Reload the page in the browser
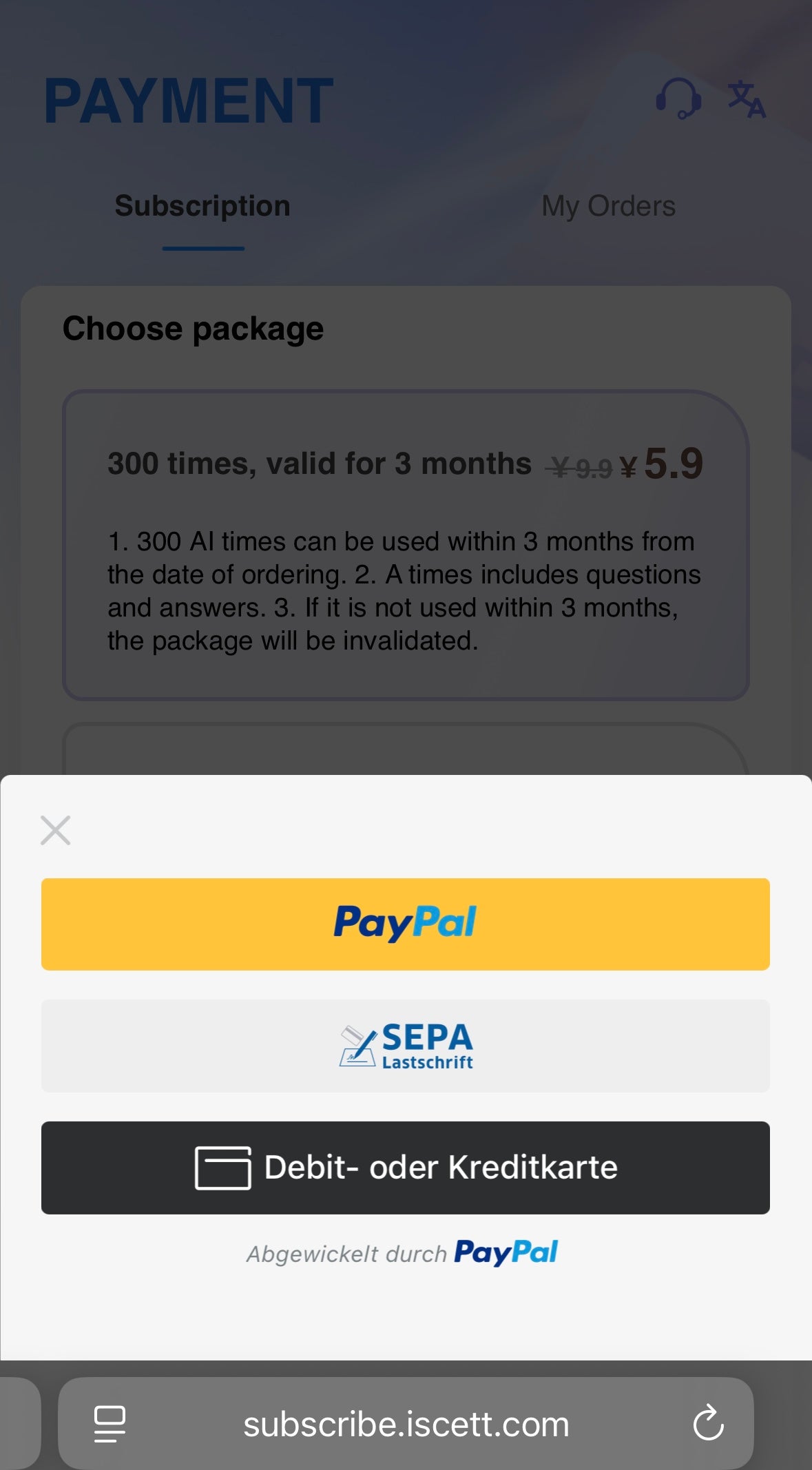Viewport: 812px width, 1470px height. click(x=708, y=1423)
